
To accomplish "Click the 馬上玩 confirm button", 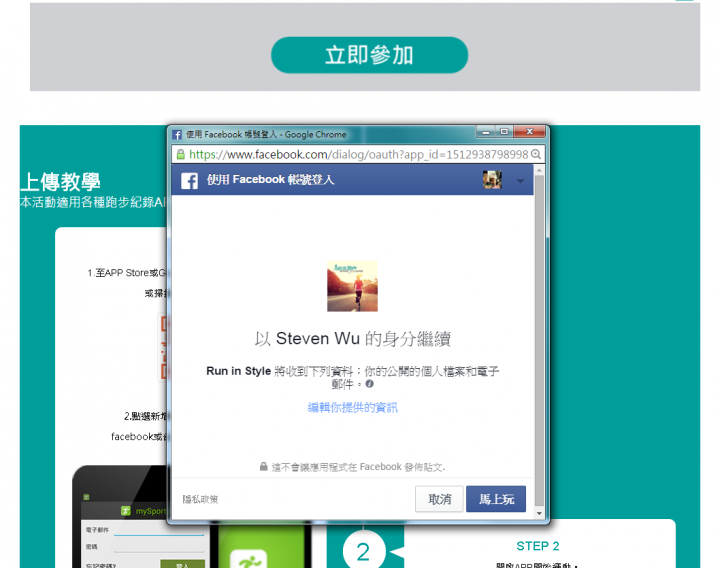I will click(x=496, y=499).
